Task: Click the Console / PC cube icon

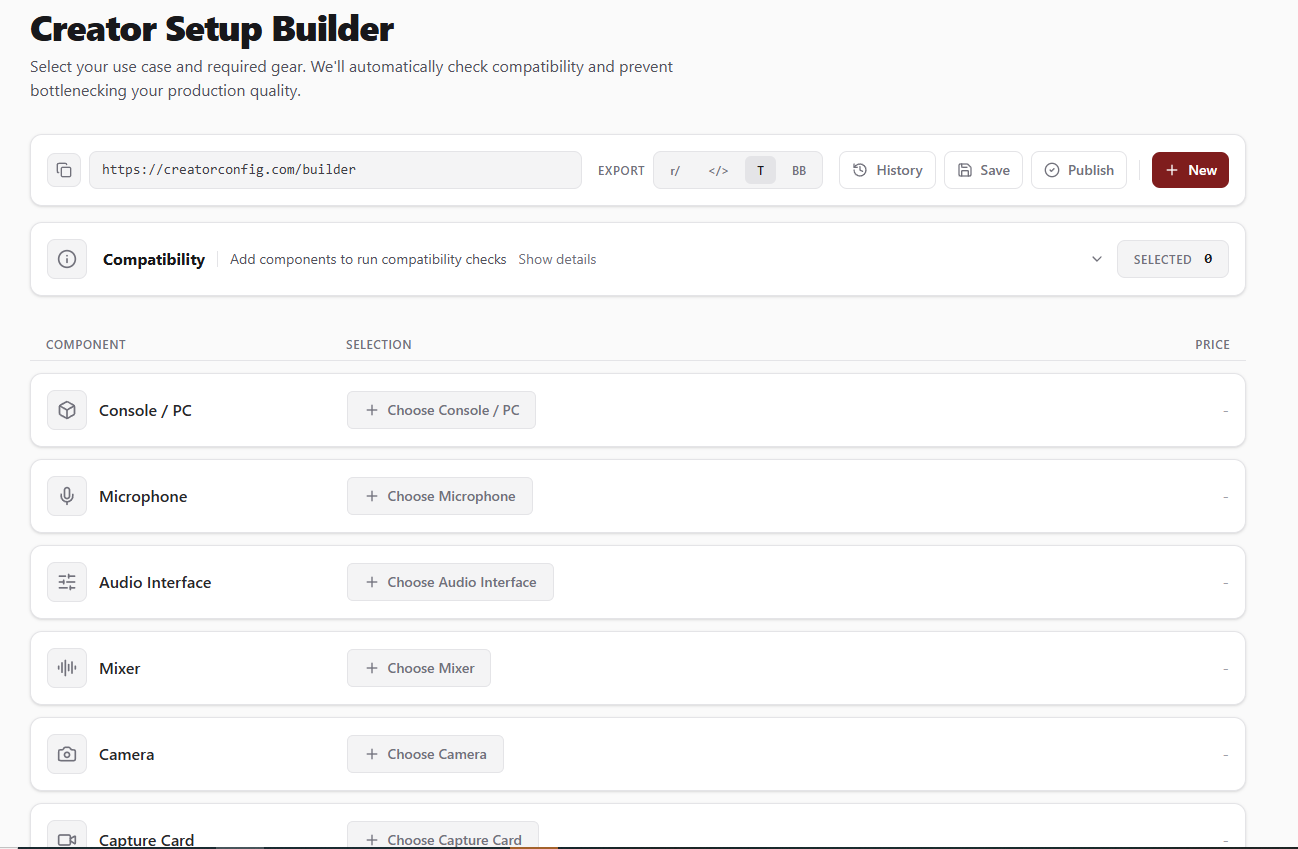Action: coord(67,410)
